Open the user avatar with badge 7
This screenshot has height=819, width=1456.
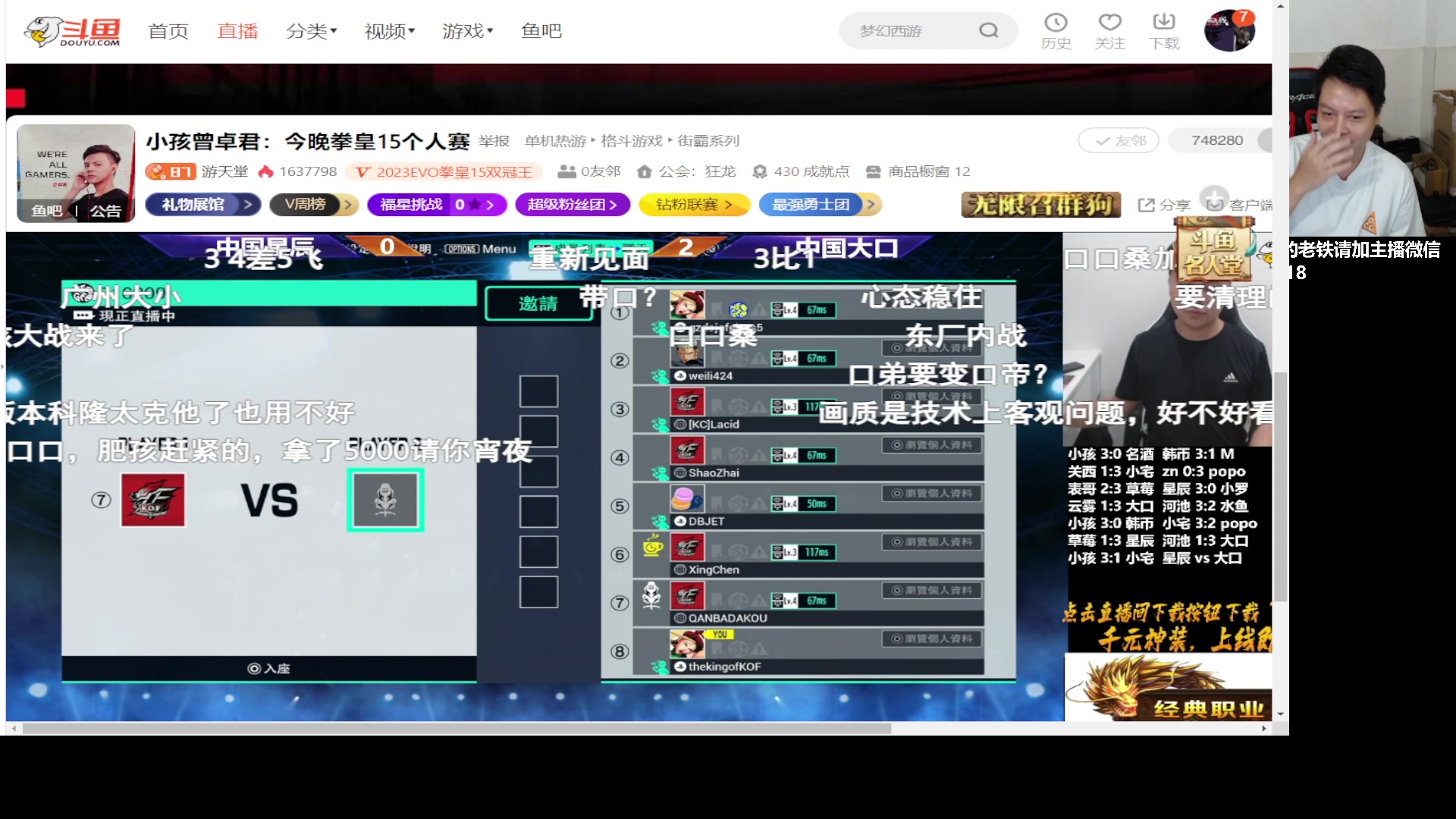(x=1229, y=30)
